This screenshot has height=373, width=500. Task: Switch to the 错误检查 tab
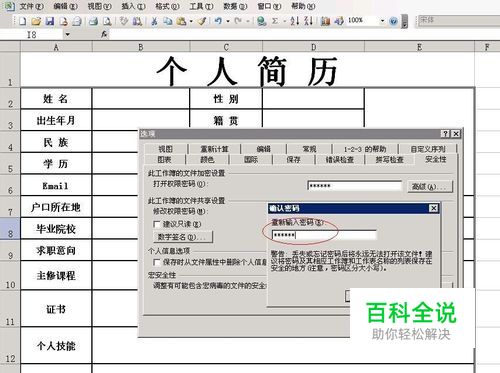[x=340, y=160]
